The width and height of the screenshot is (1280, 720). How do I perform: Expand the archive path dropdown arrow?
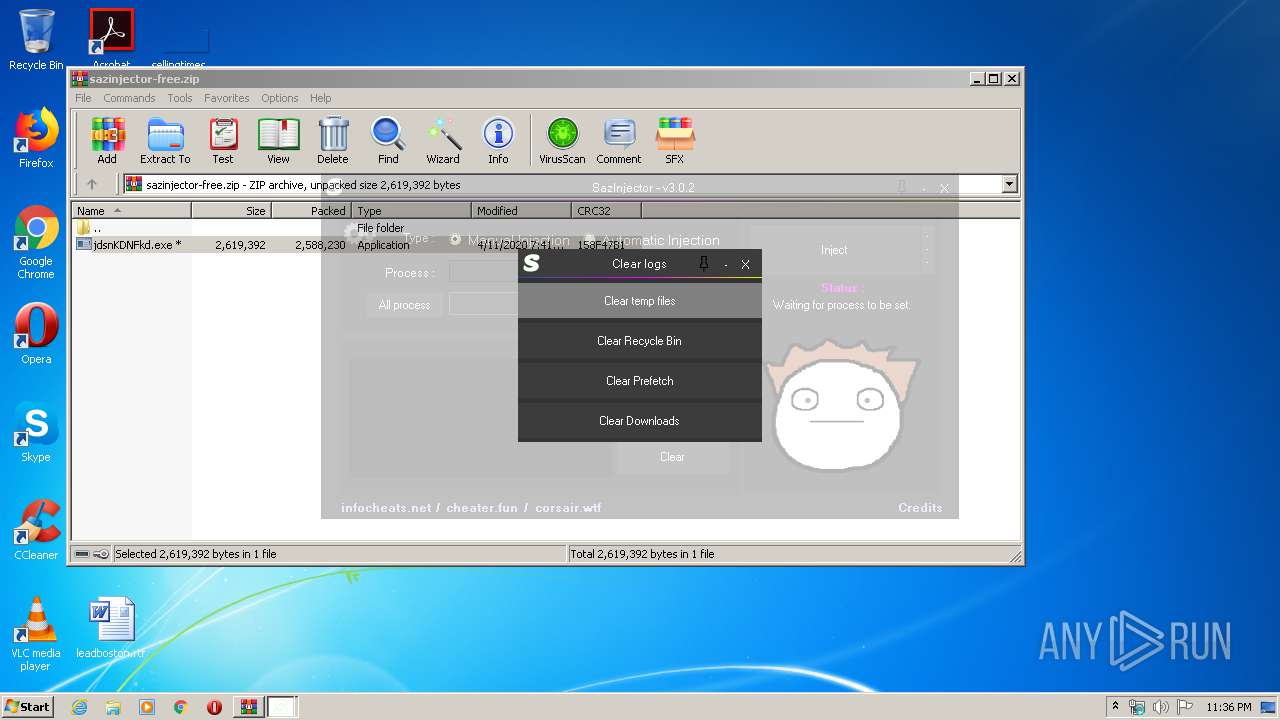1009,184
